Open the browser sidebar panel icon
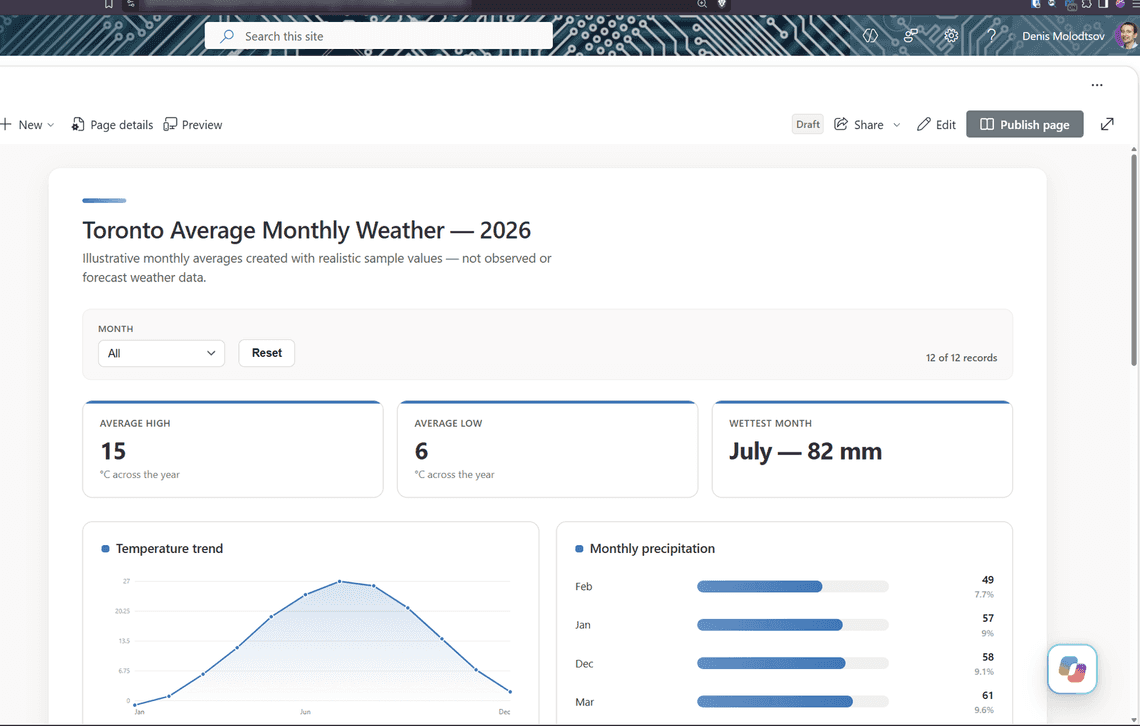1140x726 pixels. point(1103,4)
